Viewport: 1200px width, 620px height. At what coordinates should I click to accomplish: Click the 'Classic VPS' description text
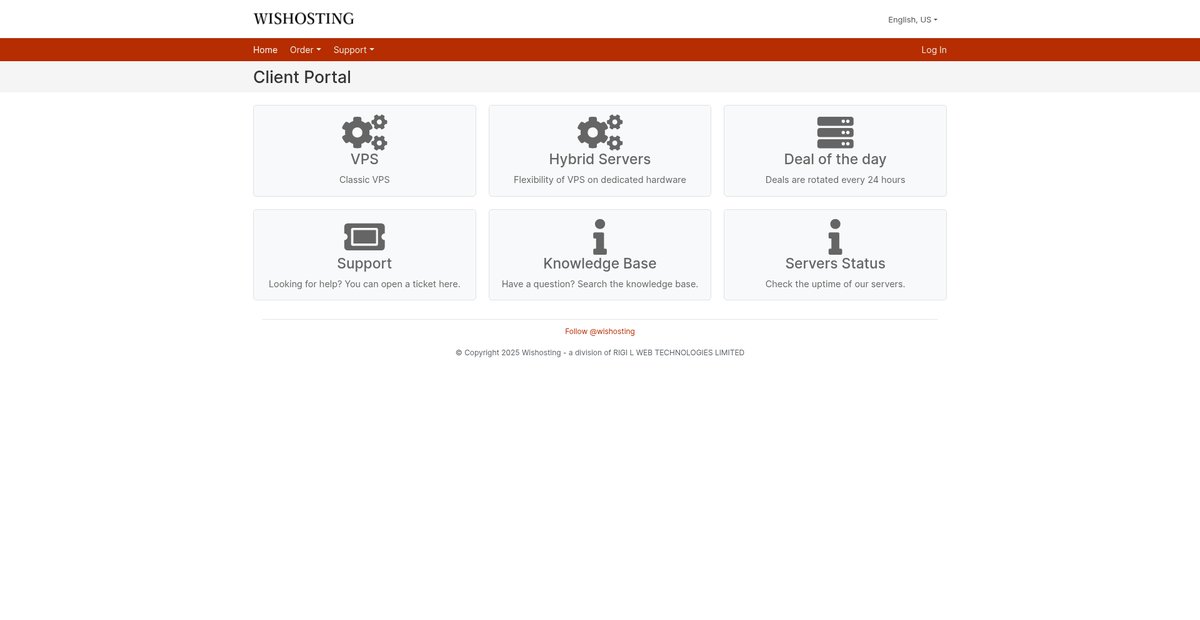tap(364, 180)
